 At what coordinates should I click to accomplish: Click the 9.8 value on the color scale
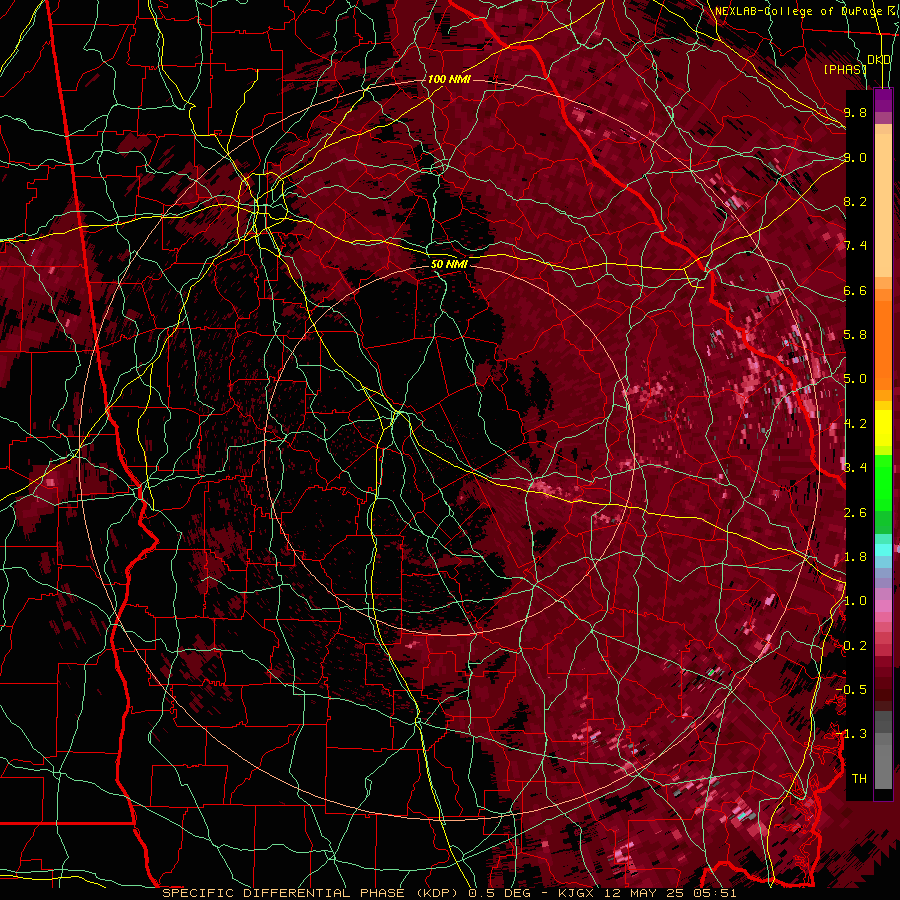(x=855, y=112)
